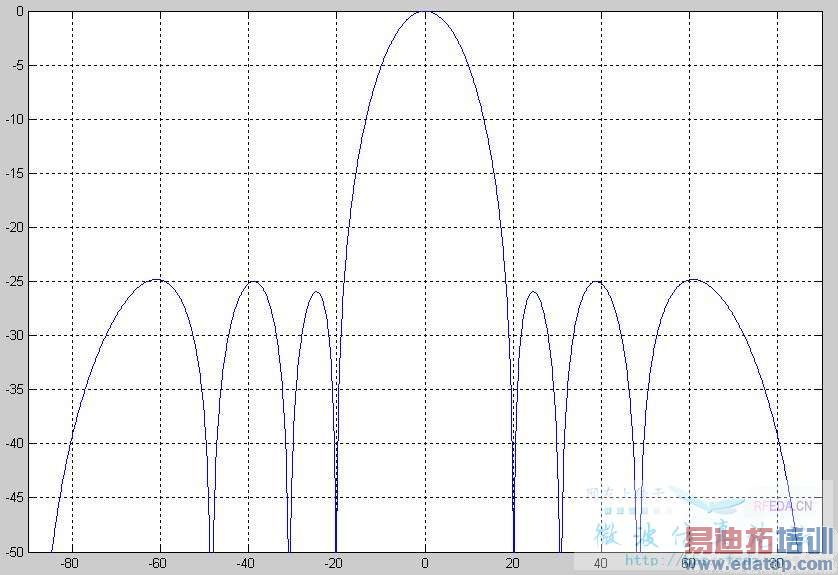Select the x-axis tick label -60
The image size is (838, 575).
click(x=158, y=563)
